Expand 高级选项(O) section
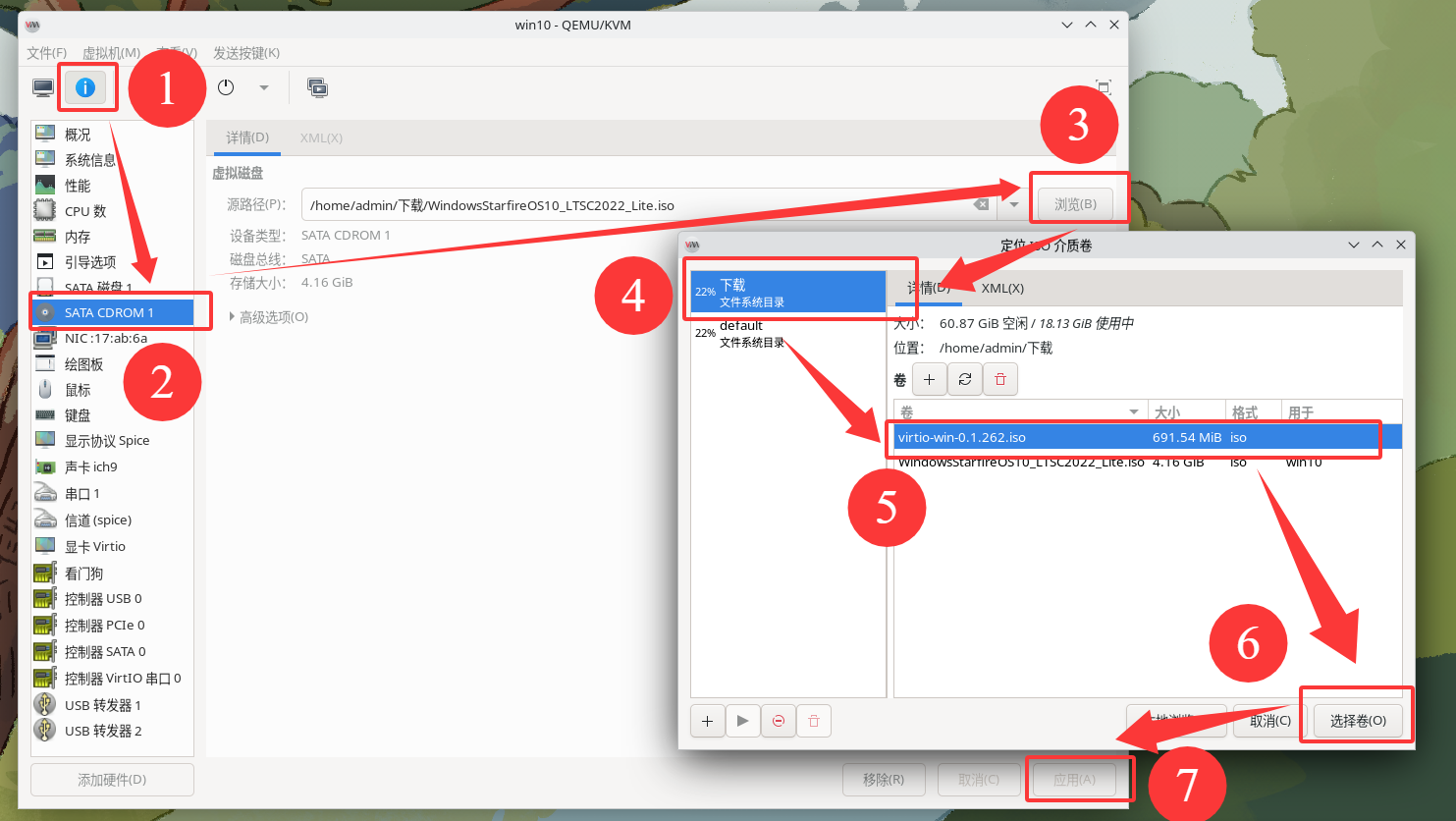Screen dimensions: 1456x821 pyautogui.click(x=269, y=317)
